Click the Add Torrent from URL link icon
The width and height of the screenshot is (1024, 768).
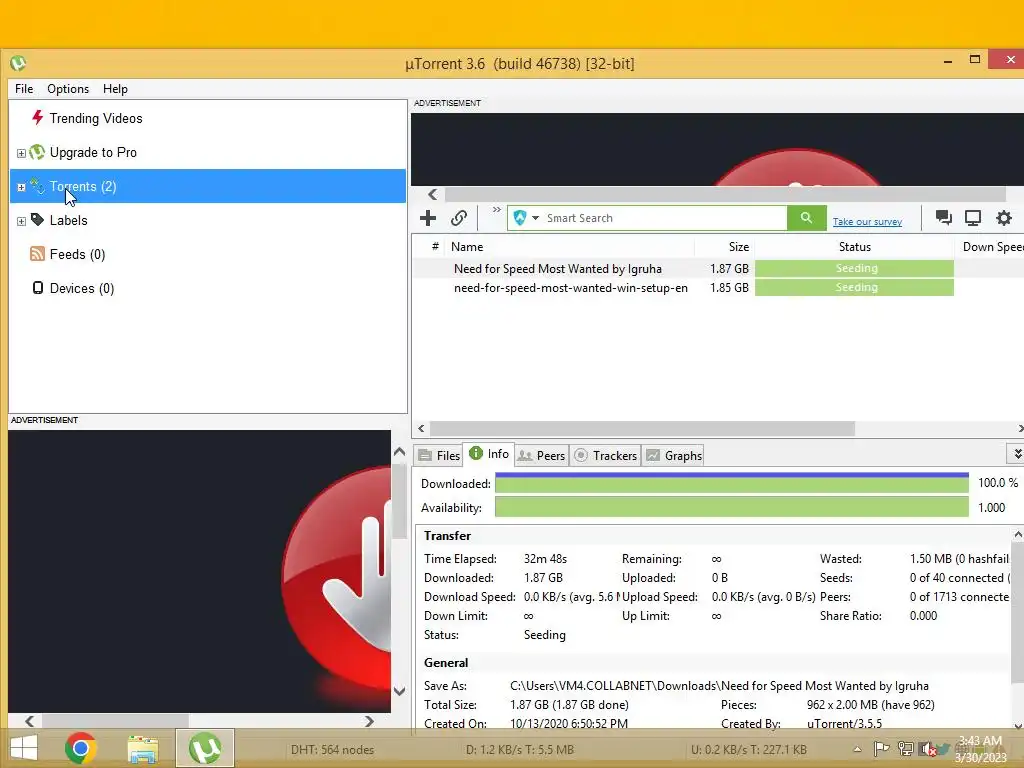point(459,218)
